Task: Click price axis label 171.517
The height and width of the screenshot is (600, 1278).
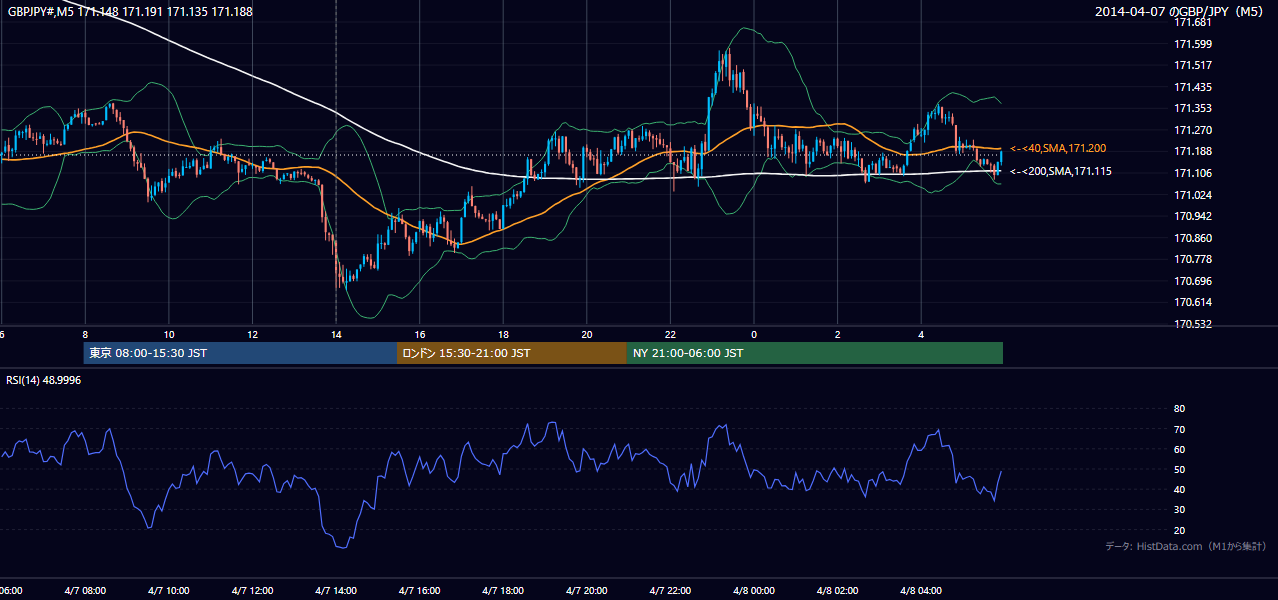Action: 1194,65
